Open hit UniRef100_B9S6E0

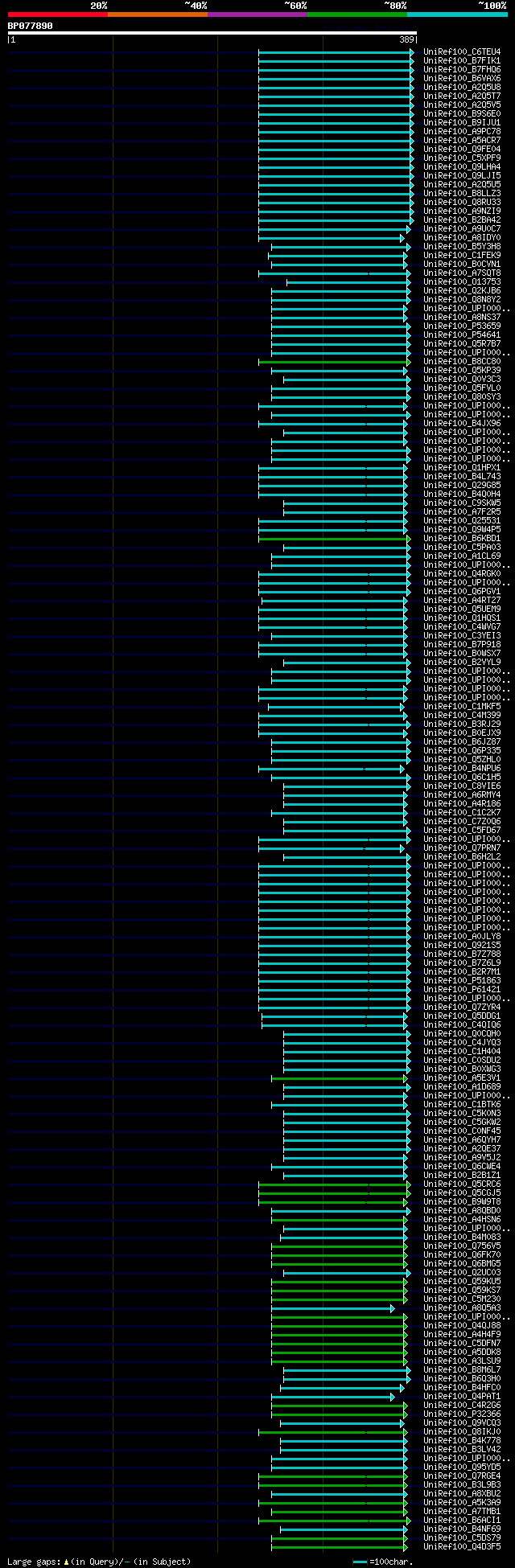[x=462, y=114]
